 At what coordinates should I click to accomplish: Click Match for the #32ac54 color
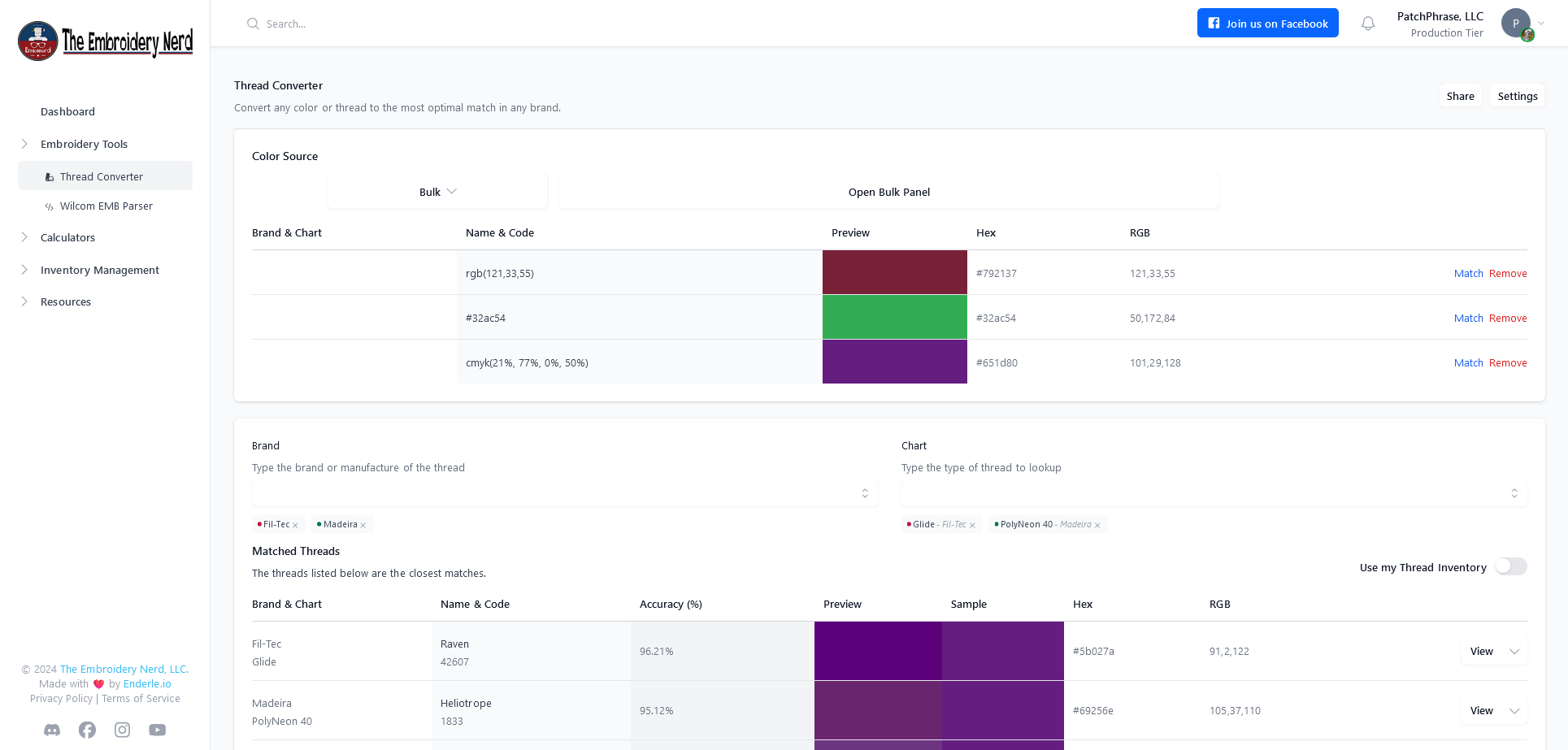click(x=1468, y=319)
